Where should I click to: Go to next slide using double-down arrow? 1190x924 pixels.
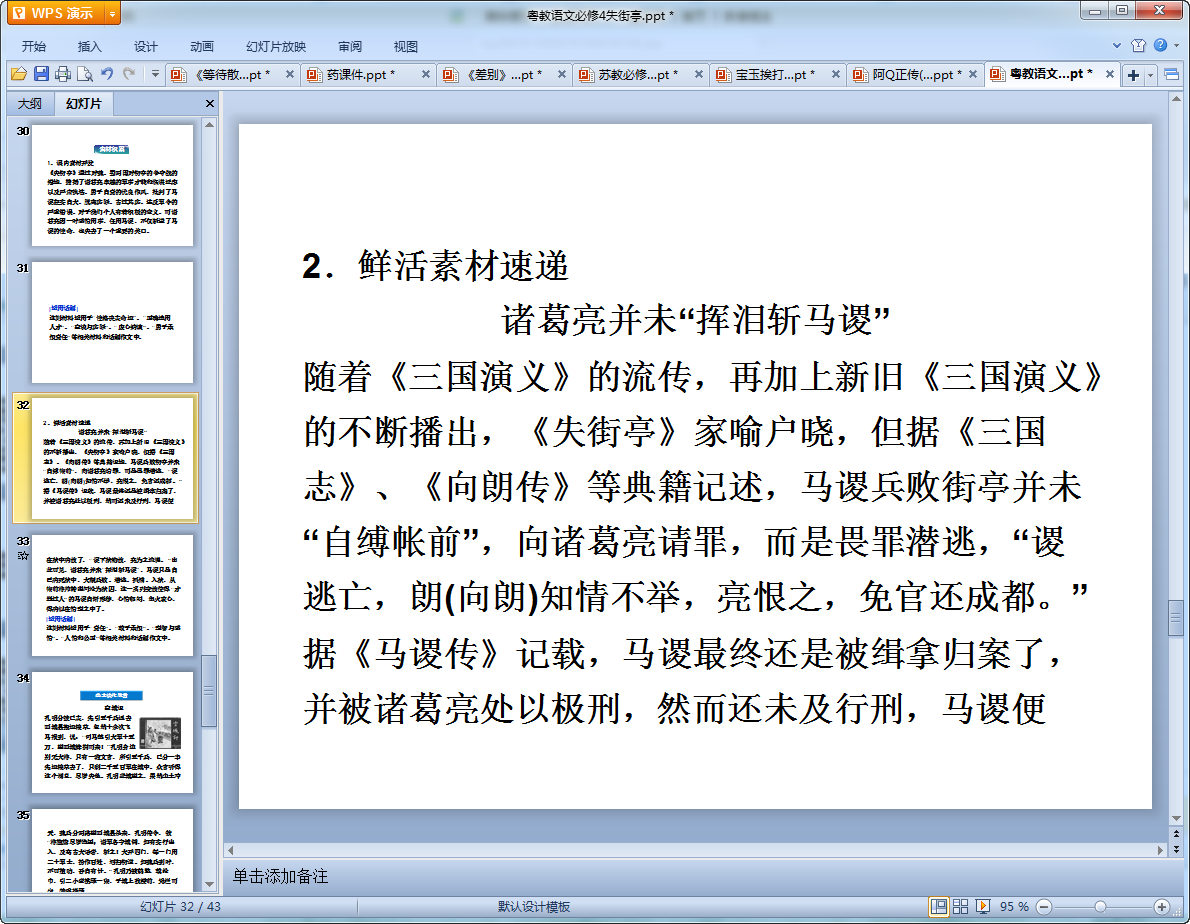coord(1176,850)
